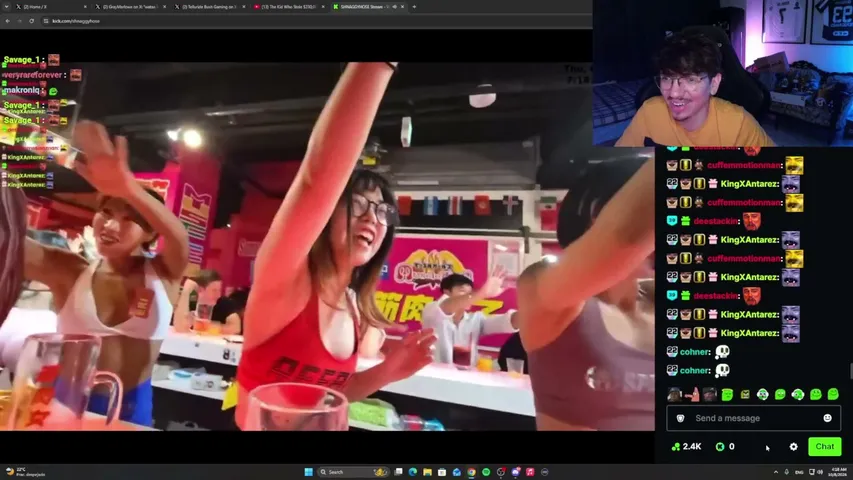Open the pink Music app in taskbar
The width and height of the screenshot is (853, 480).
pos(530,472)
